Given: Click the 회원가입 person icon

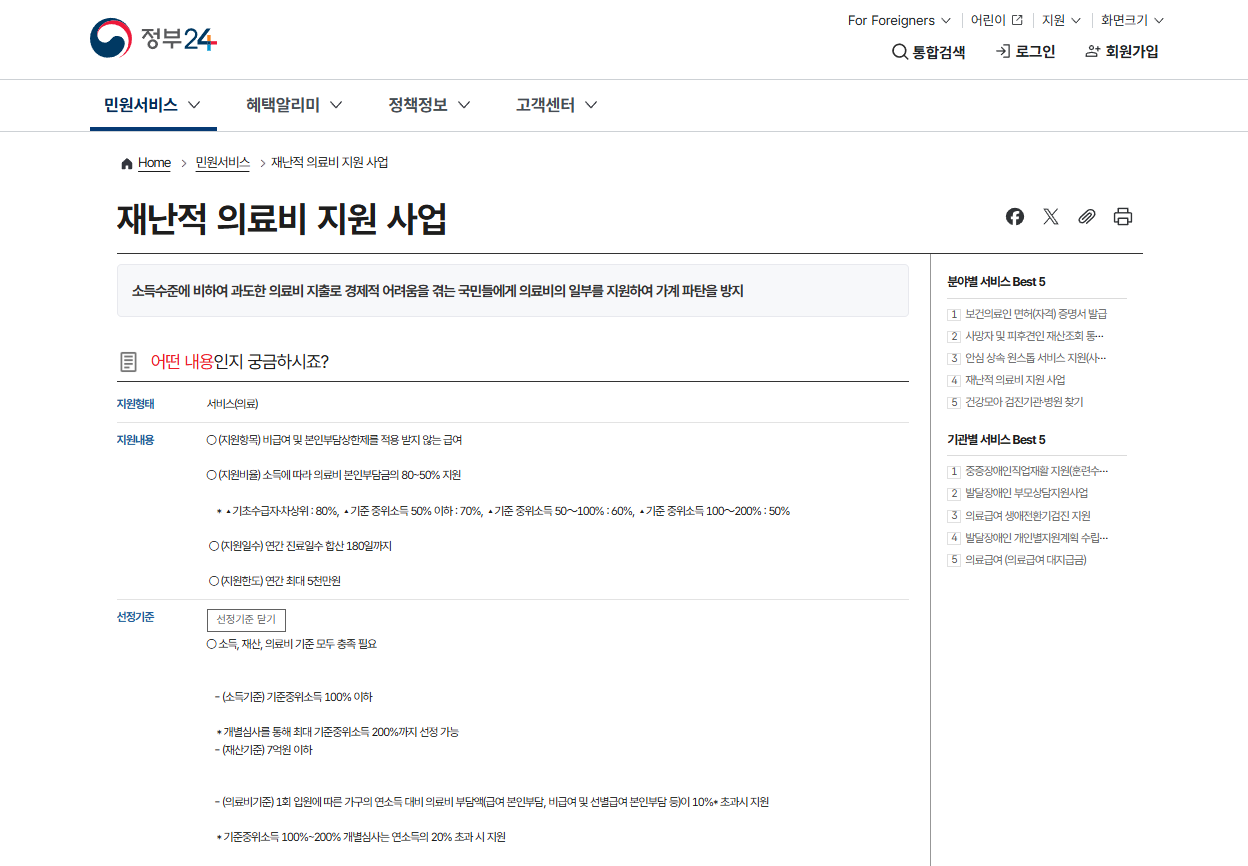Looking at the screenshot, I should [x=1091, y=52].
